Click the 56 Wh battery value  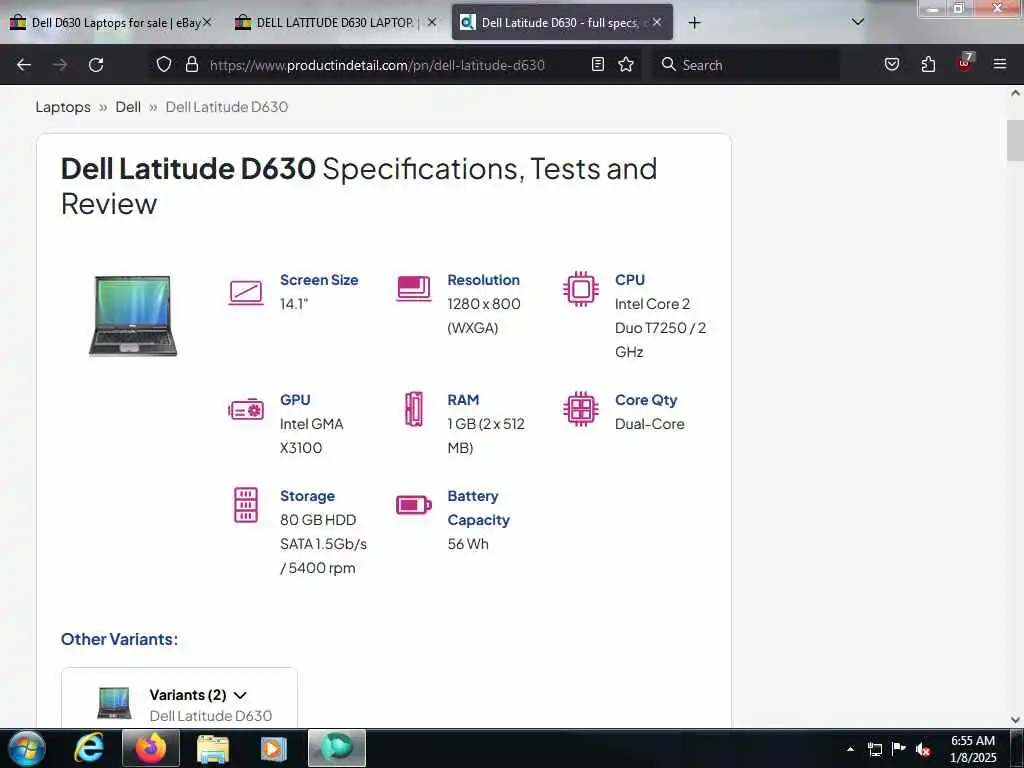pos(468,544)
